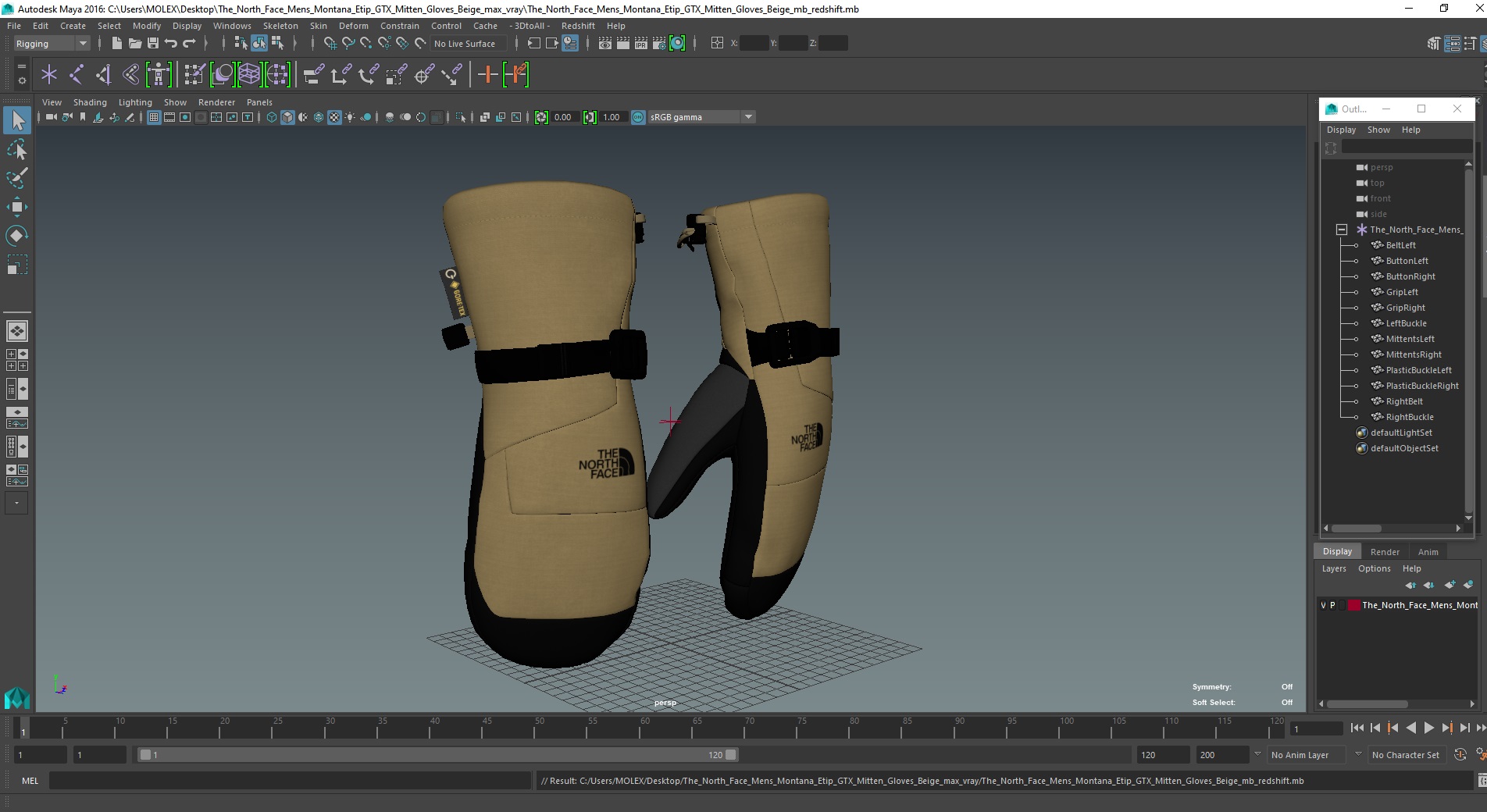This screenshot has height=812, width=1487.
Task: Toggle the layer V visibility box
Action: pyautogui.click(x=1323, y=605)
